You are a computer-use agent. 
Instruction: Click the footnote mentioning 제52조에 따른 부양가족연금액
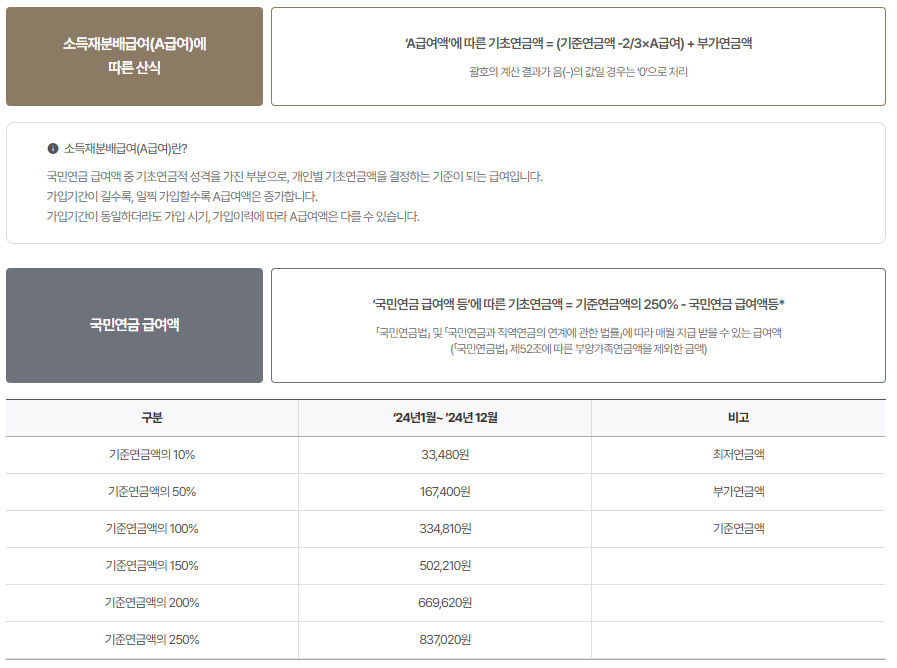(578, 349)
